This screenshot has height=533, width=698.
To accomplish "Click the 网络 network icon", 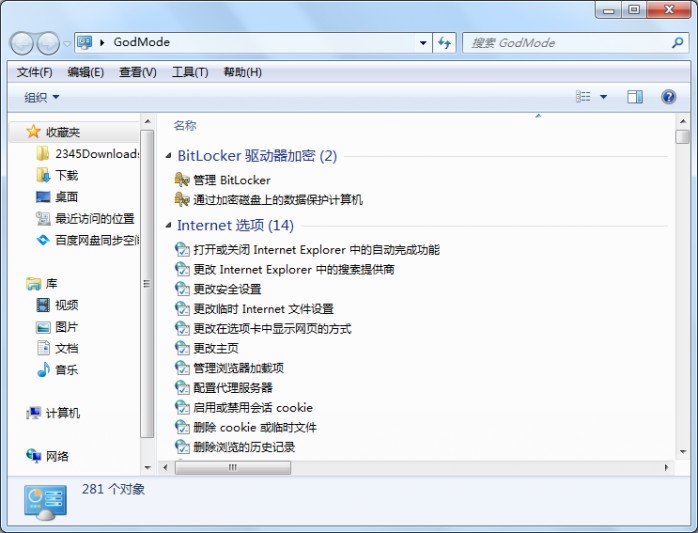I will tap(33, 456).
